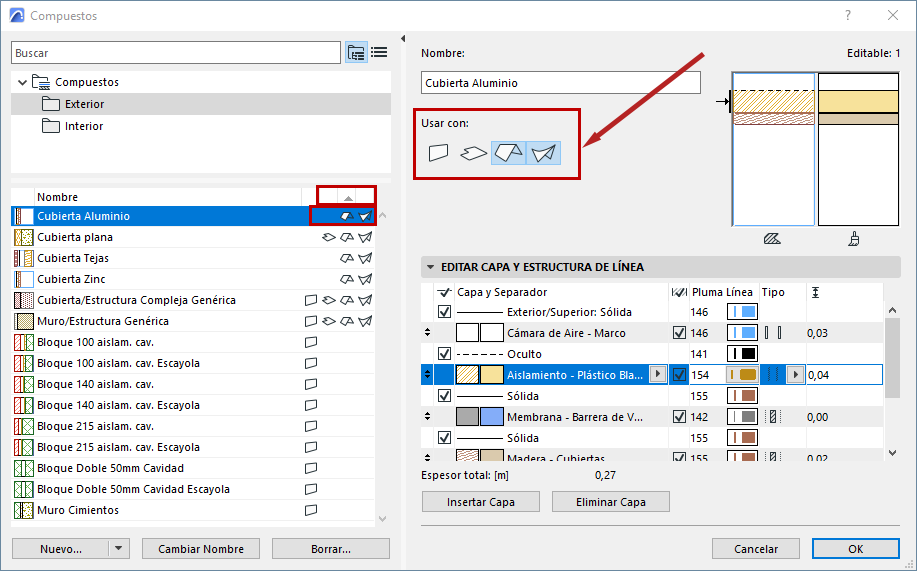917x571 pixels.
Task: Click the roof icon on Cubierta Tejas row
Action: point(347,258)
